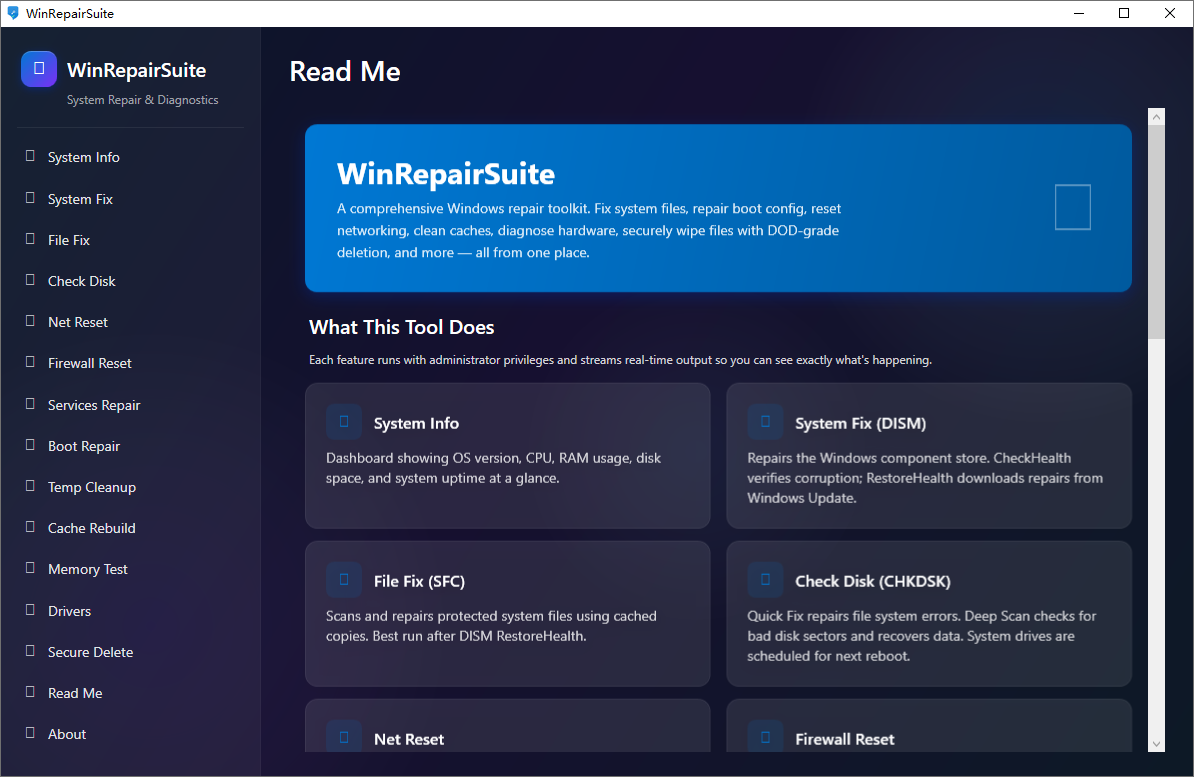Click the Read Me sidebar icon

[30, 692]
